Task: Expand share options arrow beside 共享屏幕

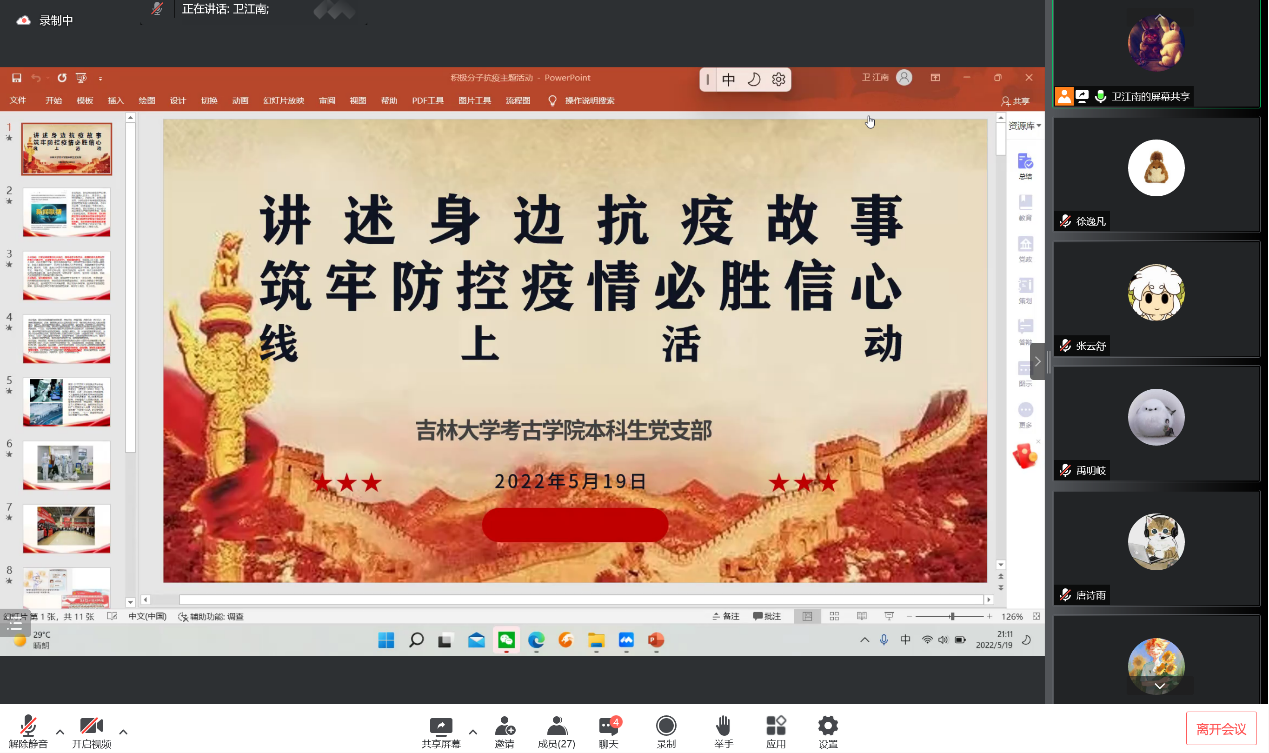Action: pos(473,731)
